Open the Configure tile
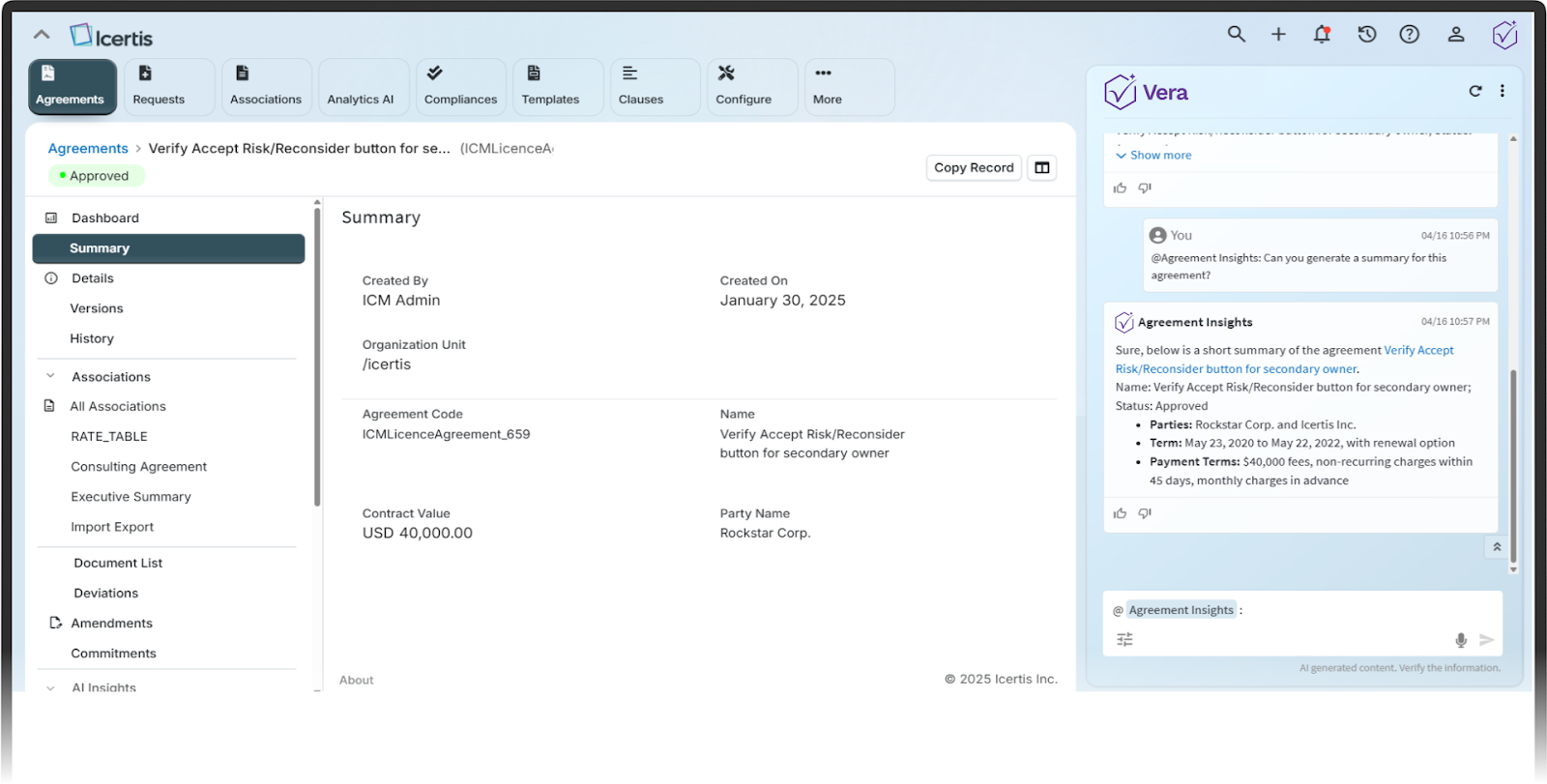Image resolution: width=1547 pixels, height=784 pixels. (752, 86)
